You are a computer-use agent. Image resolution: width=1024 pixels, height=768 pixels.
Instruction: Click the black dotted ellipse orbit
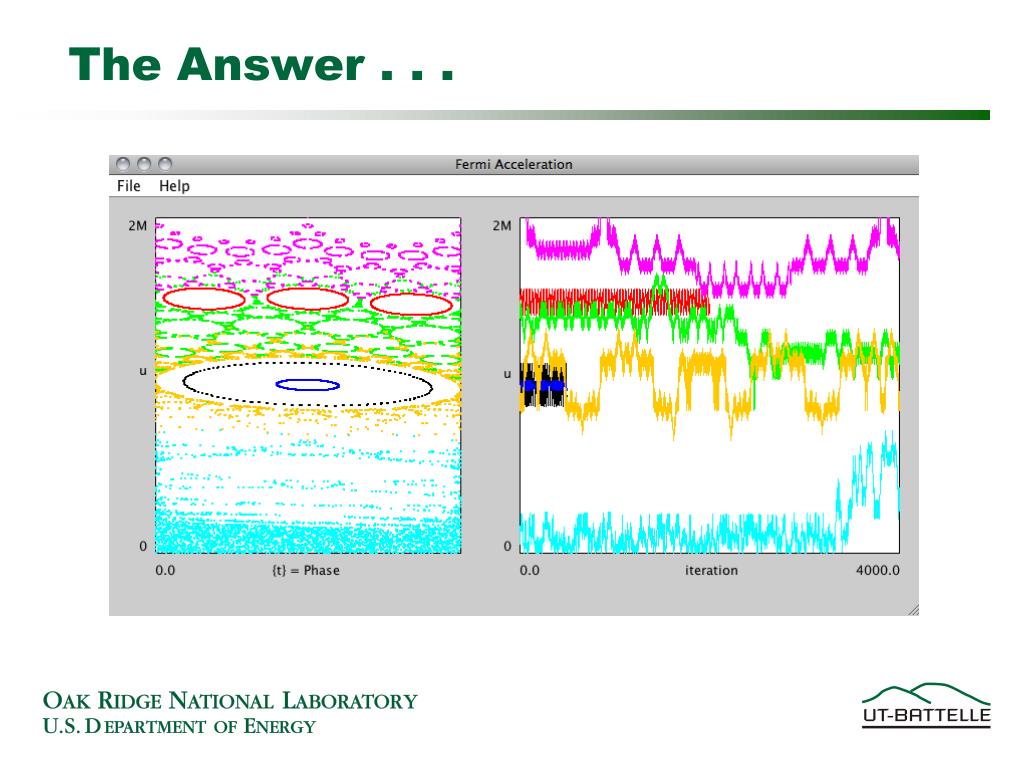click(x=308, y=385)
